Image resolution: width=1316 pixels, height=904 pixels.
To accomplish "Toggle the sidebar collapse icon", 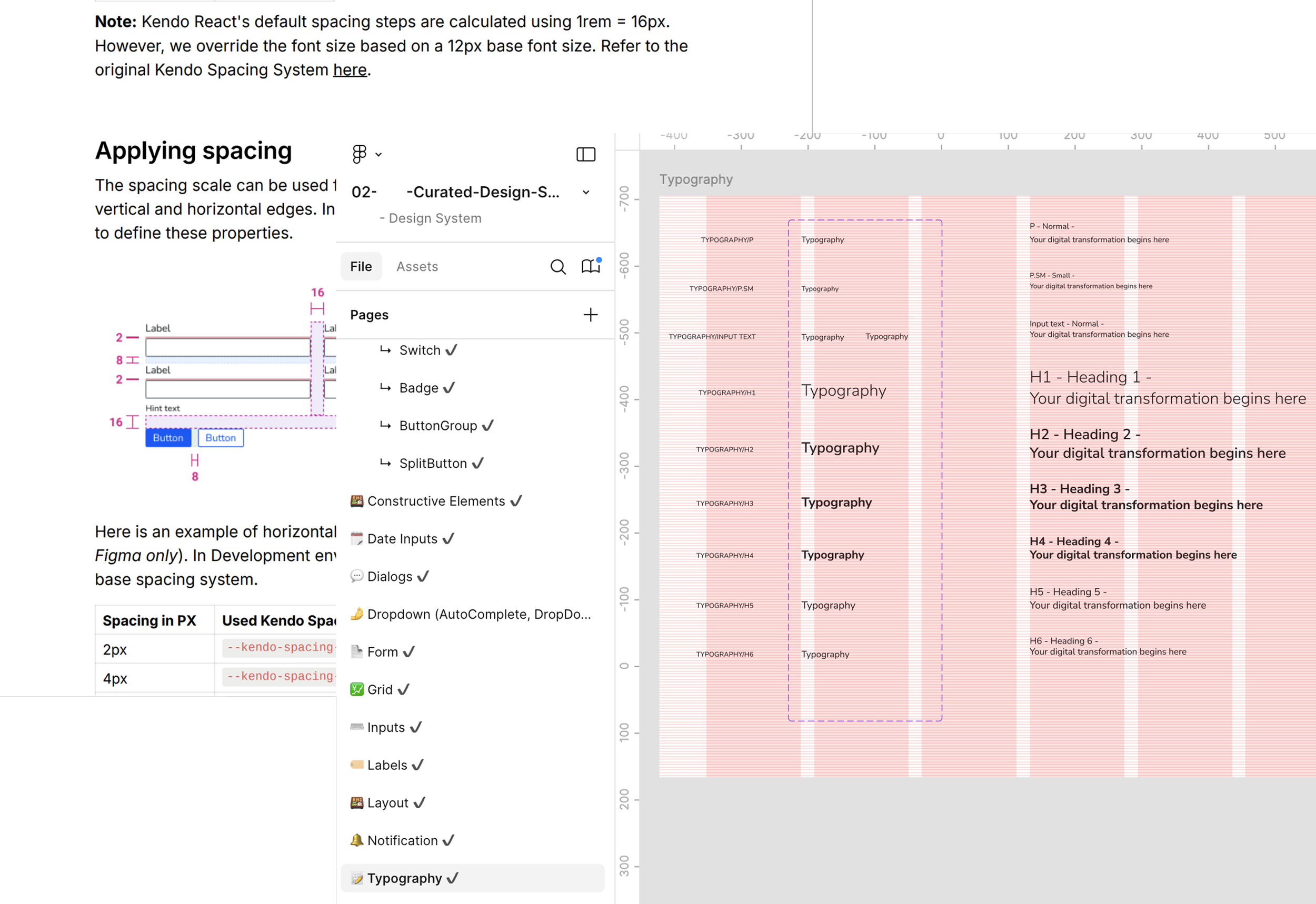I will tap(586, 154).
